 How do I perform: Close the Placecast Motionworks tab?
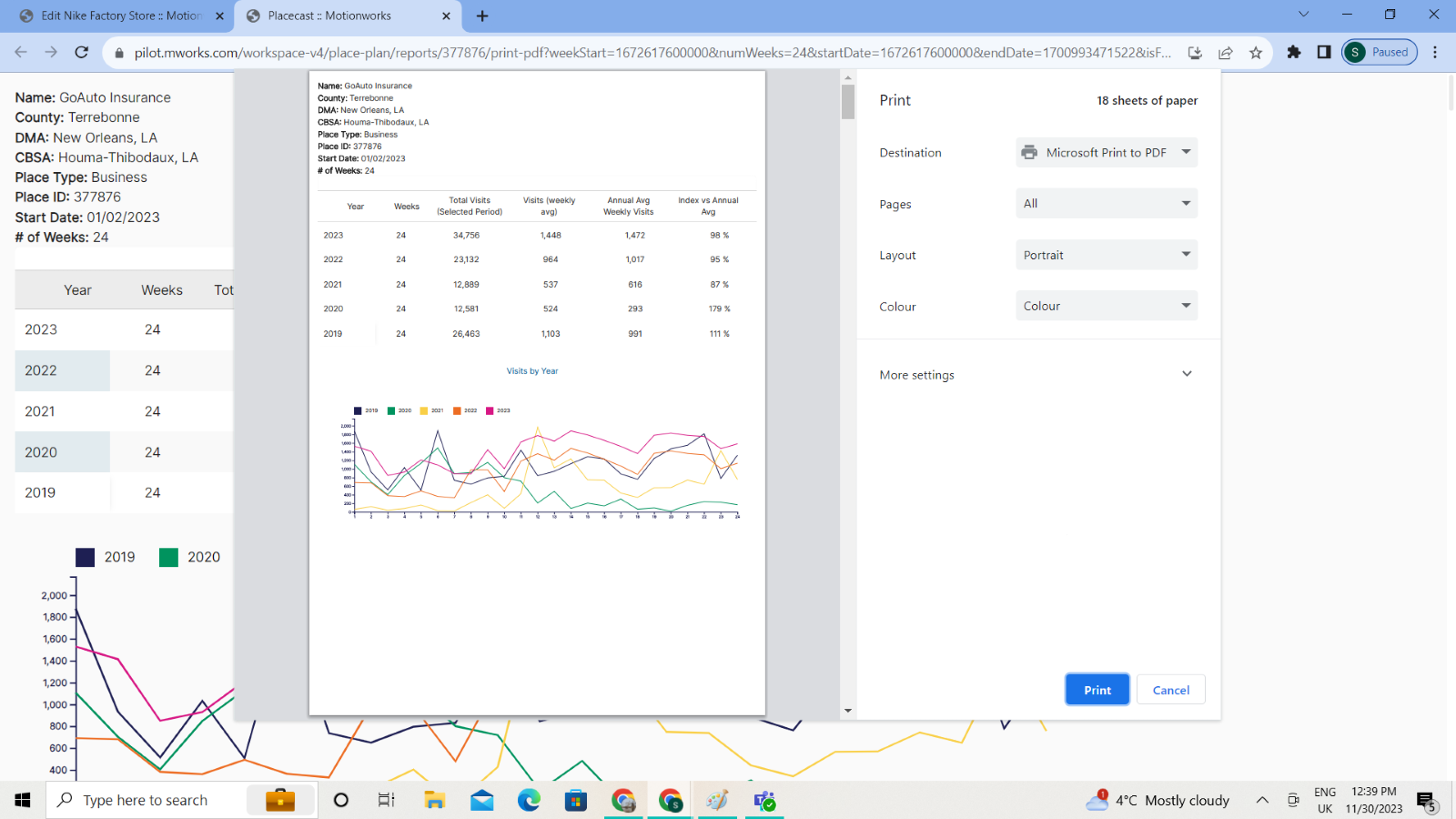446,15
